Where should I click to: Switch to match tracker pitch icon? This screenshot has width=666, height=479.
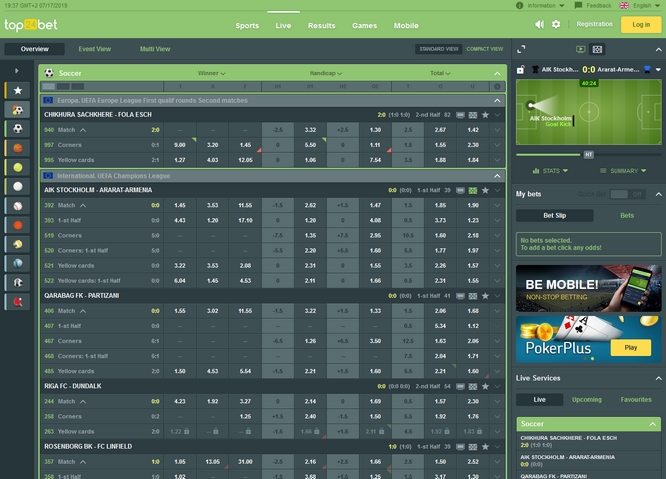(x=597, y=49)
